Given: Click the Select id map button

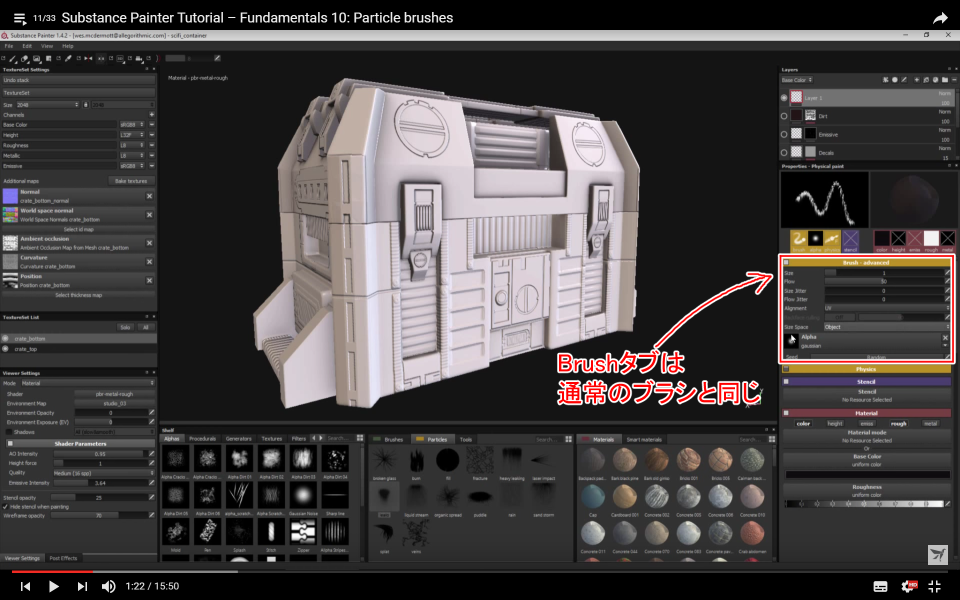Looking at the screenshot, I should click(78, 230).
